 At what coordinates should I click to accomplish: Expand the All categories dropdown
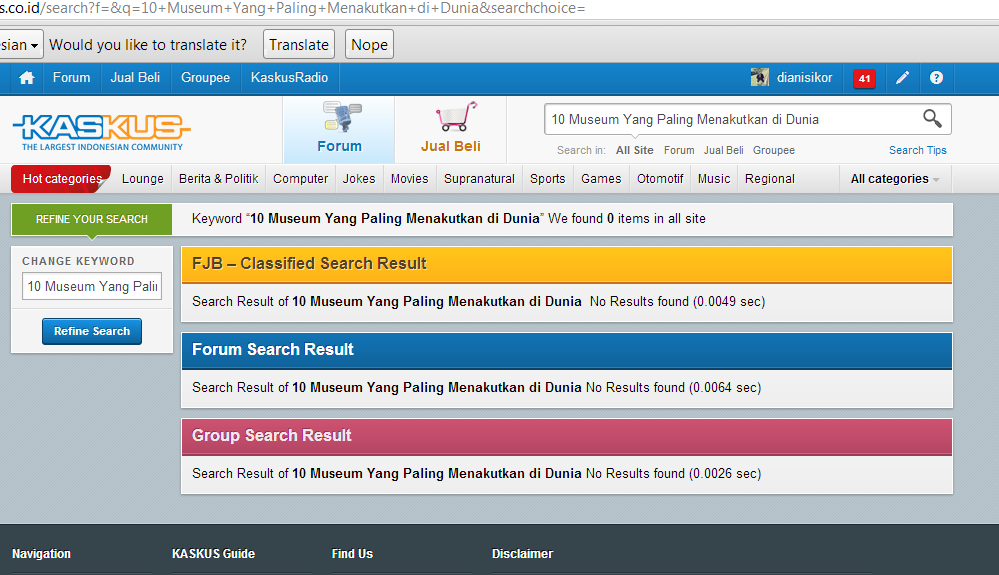coord(895,179)
